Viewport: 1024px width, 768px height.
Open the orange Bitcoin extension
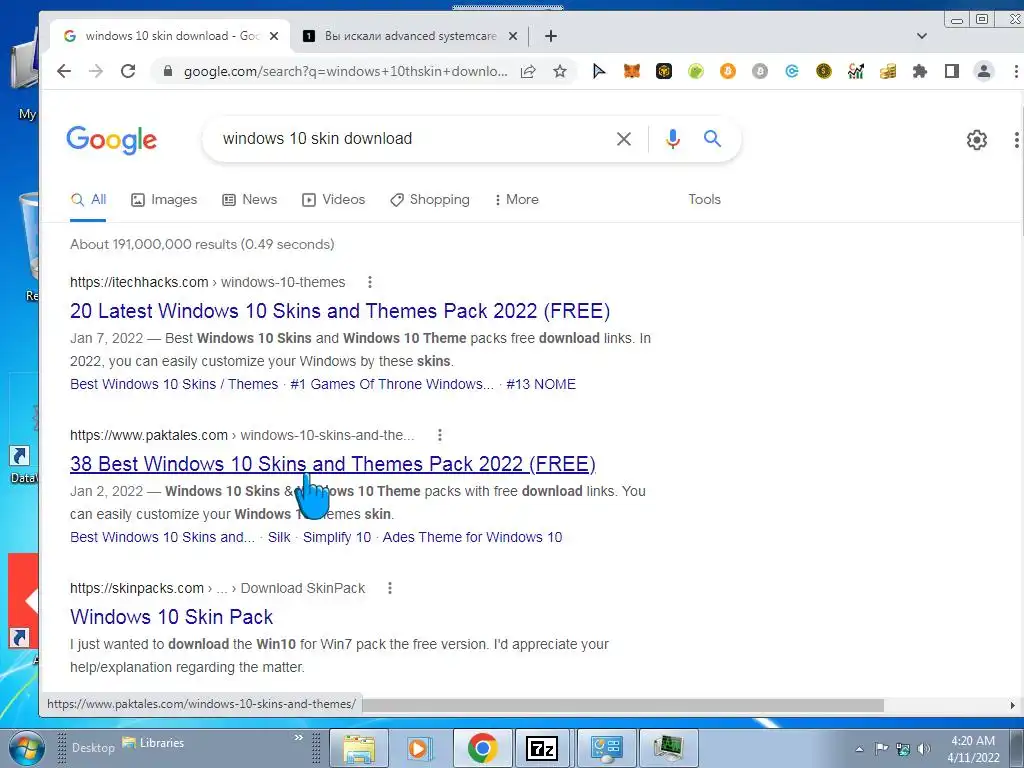pos(728,71)
